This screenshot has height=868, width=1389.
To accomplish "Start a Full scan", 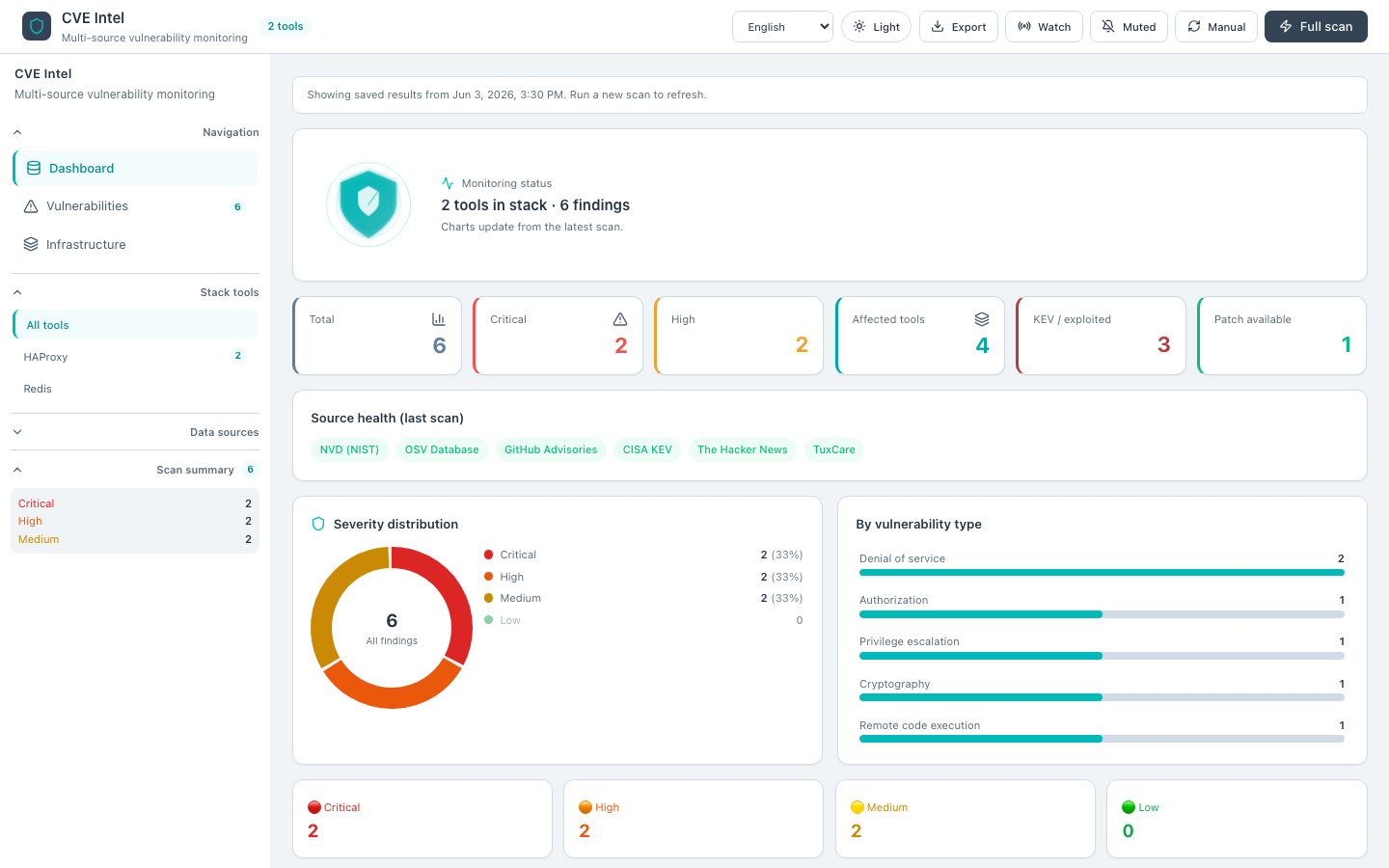I will [1316, 27].
